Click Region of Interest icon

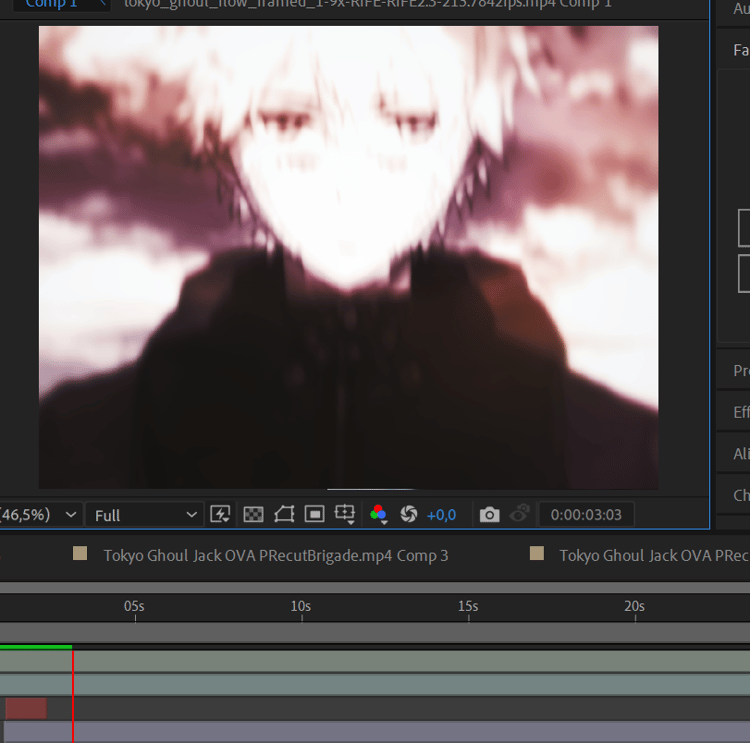click(x=314, y=515)
